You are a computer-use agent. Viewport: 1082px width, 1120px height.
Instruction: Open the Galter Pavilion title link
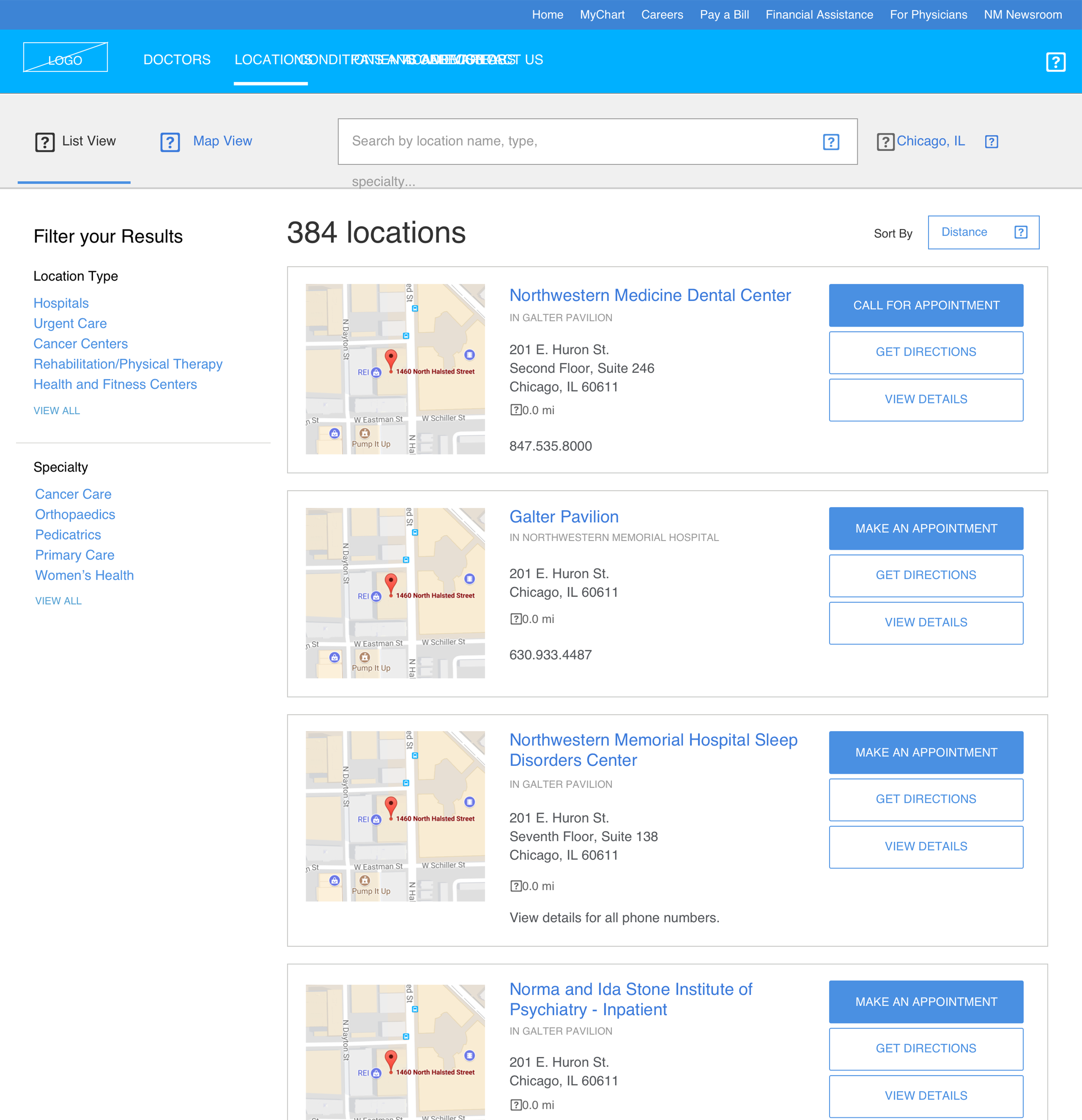[x=564, y=516]
